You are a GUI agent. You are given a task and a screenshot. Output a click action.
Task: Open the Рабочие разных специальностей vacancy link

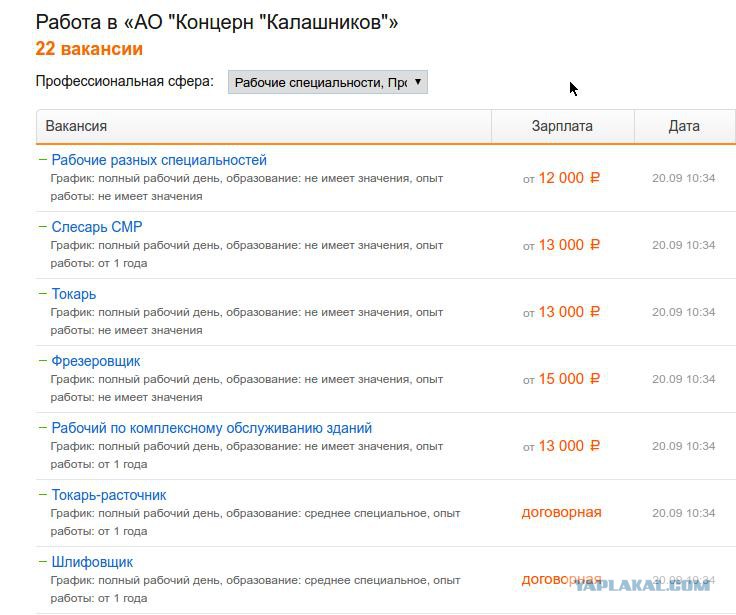click(159, 160)
